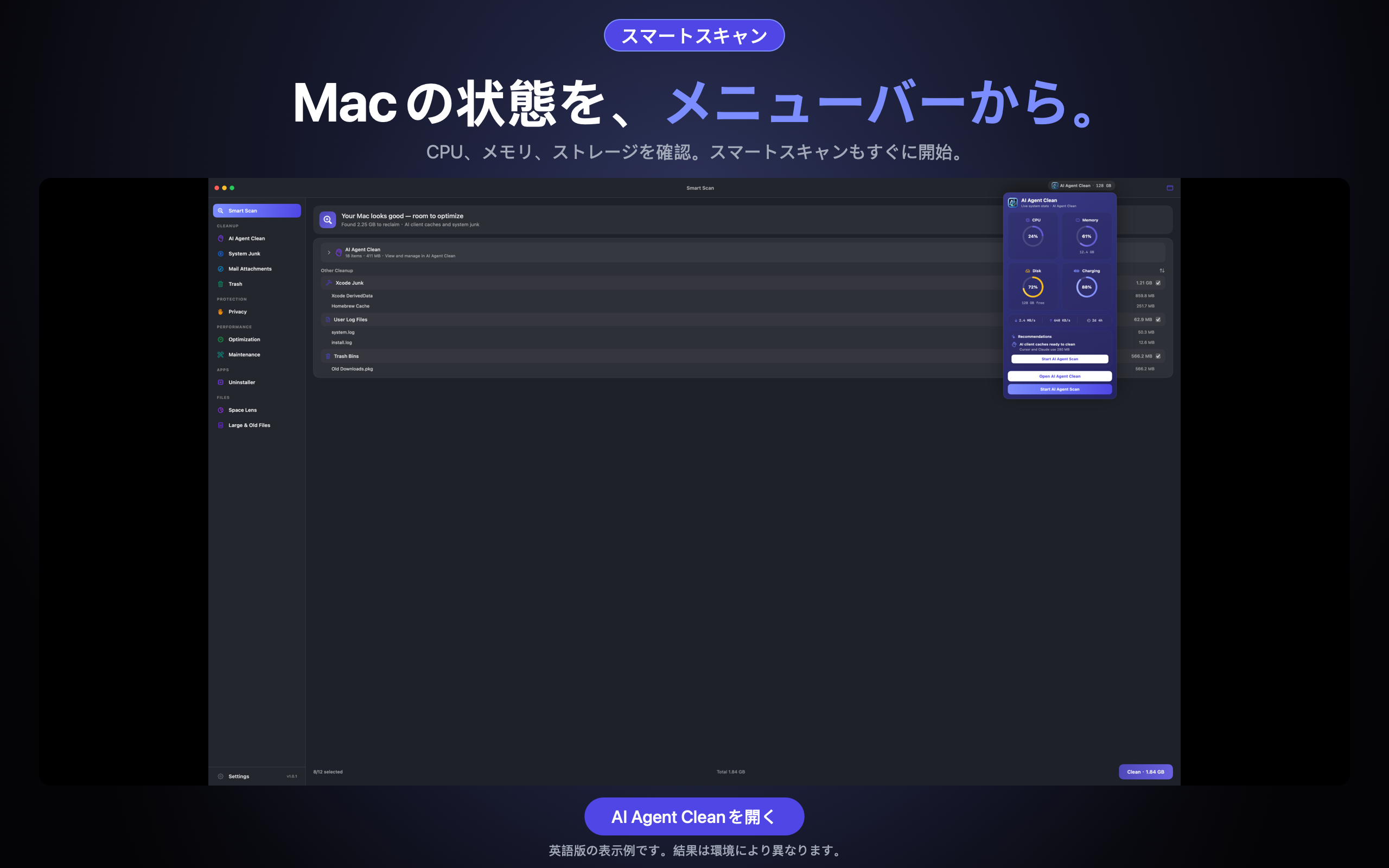
Task: Uncheck the Trash Bins 566.2 MB checkbox
Action: pos(1158,356)
